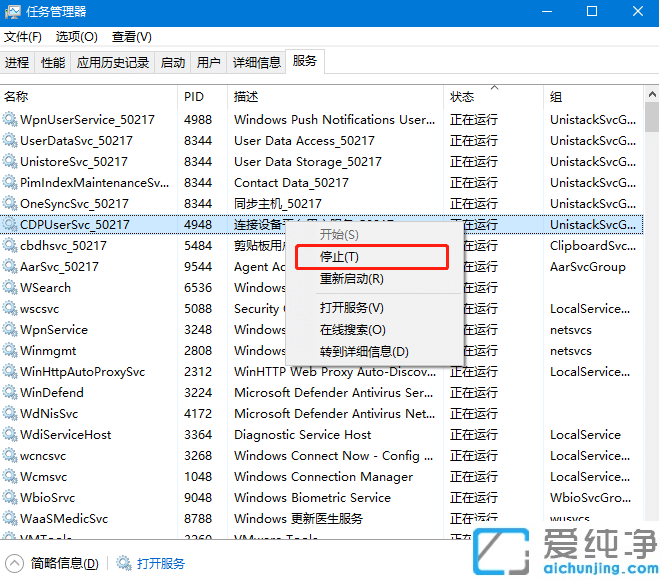This screenshot has width=662, height=580.
Task: Click the gear icon beside CDPUserSvc_50217
Action: (x=10, y=224)
